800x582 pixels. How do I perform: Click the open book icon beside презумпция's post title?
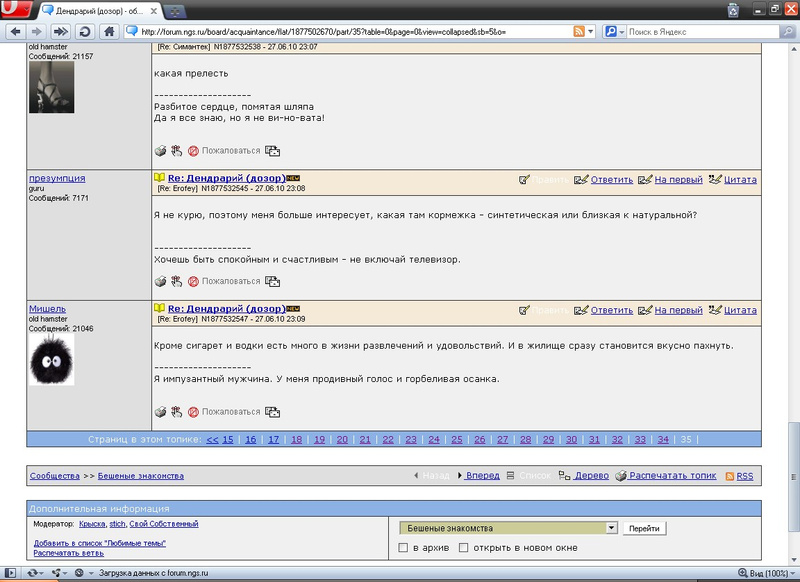click(x=159, y=180)
